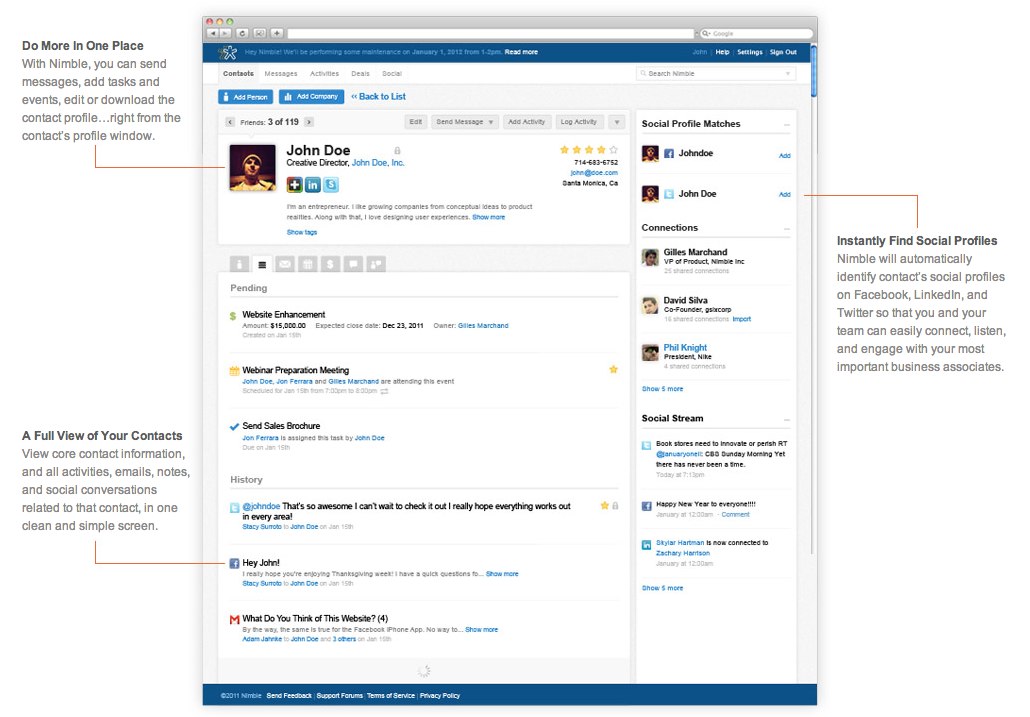Click the Gmail icon beside website email thread
The height and width of the screenshot is (717, 1030).
tap(234, 619)
